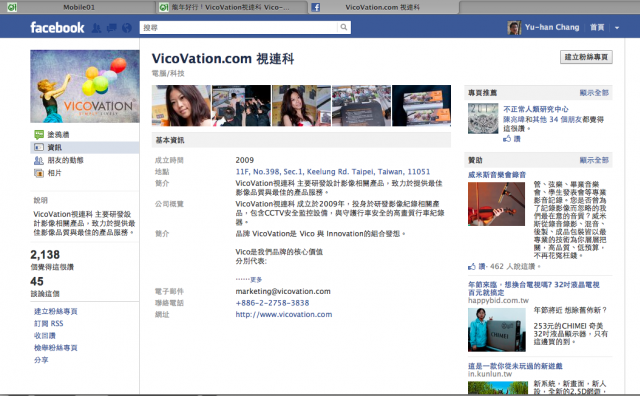
Task: Open 威米斯音樂會錄音 ad title
Action: (x=497, y=175)
